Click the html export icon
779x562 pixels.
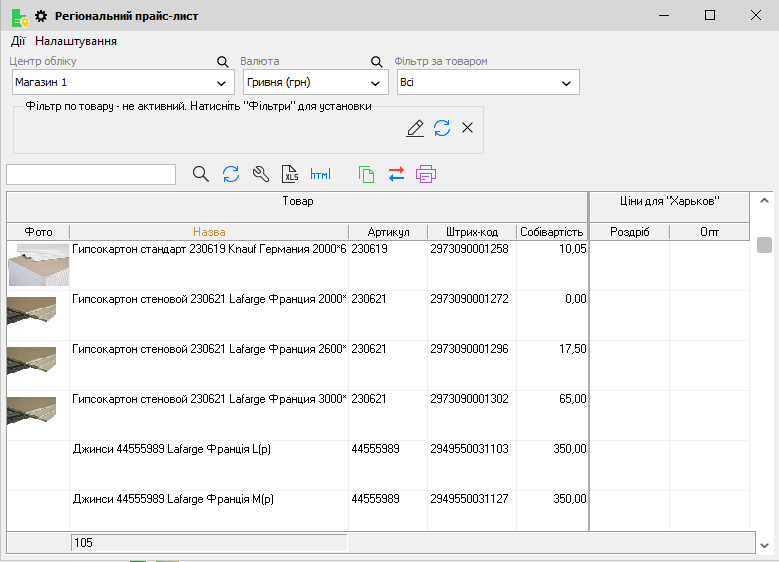(x=320, y=174)
